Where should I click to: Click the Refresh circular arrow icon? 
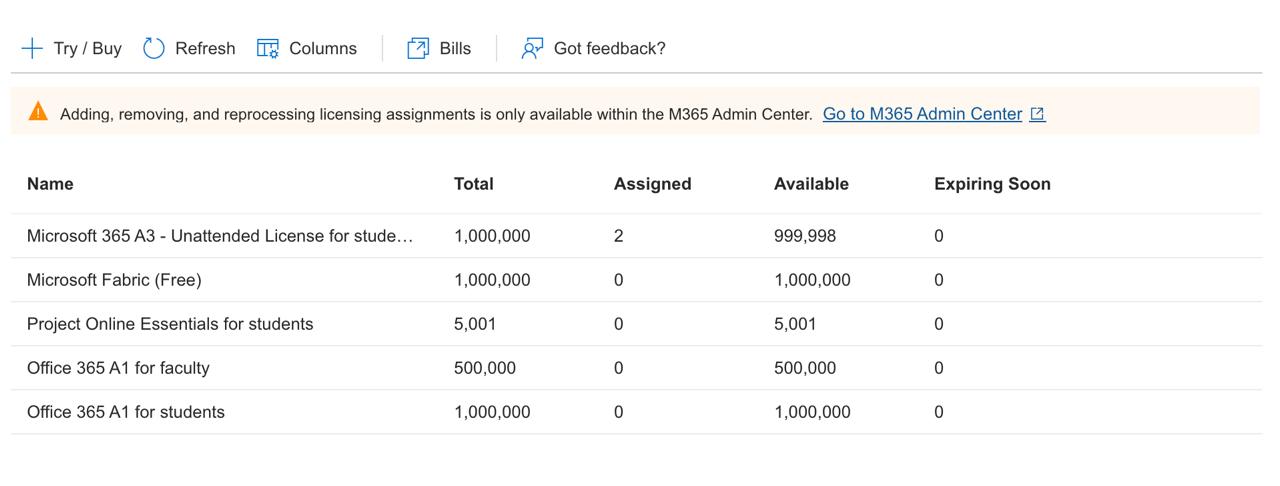pyautogui.click(x=153, y=48)
